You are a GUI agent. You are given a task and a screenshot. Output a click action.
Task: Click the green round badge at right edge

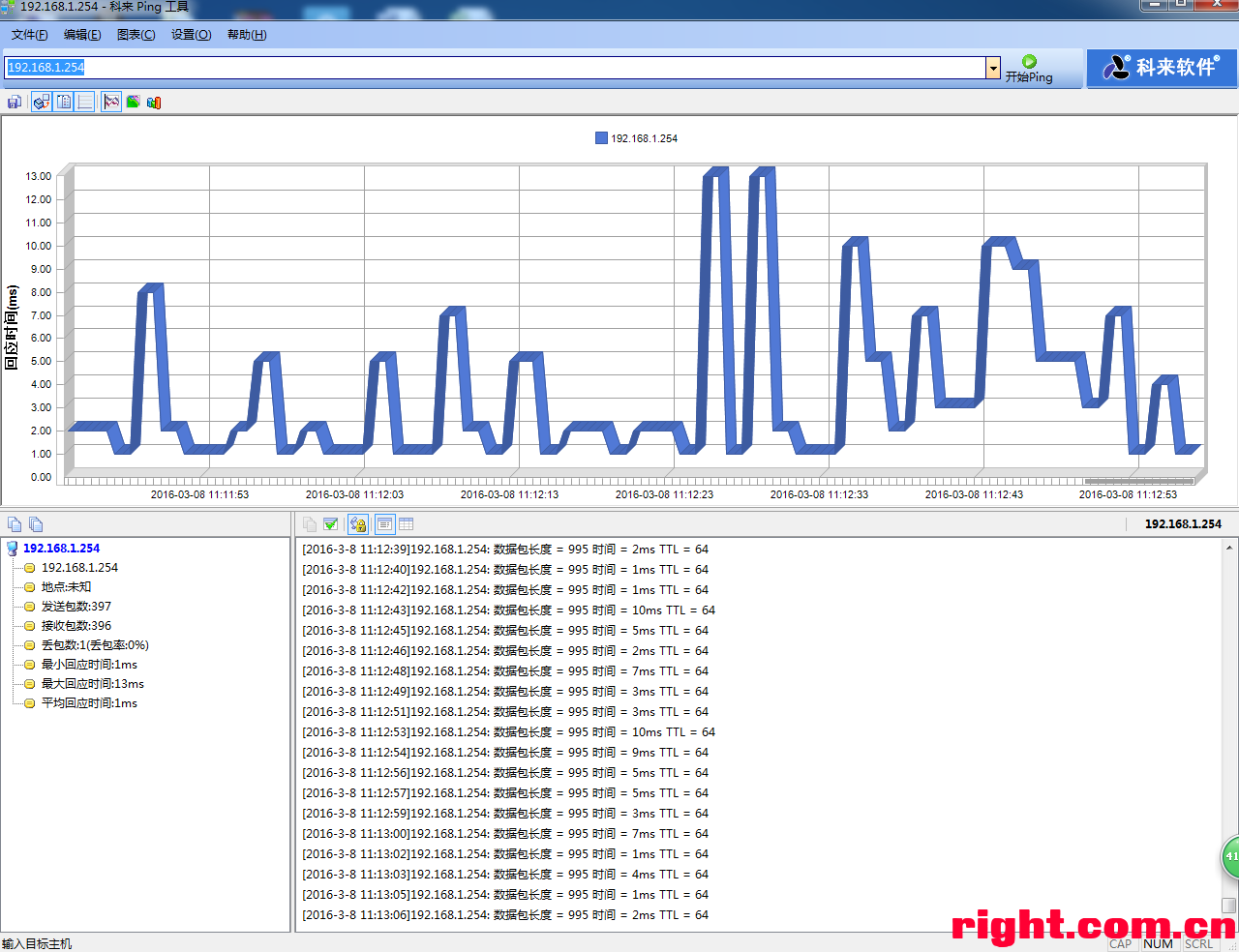1230,856
